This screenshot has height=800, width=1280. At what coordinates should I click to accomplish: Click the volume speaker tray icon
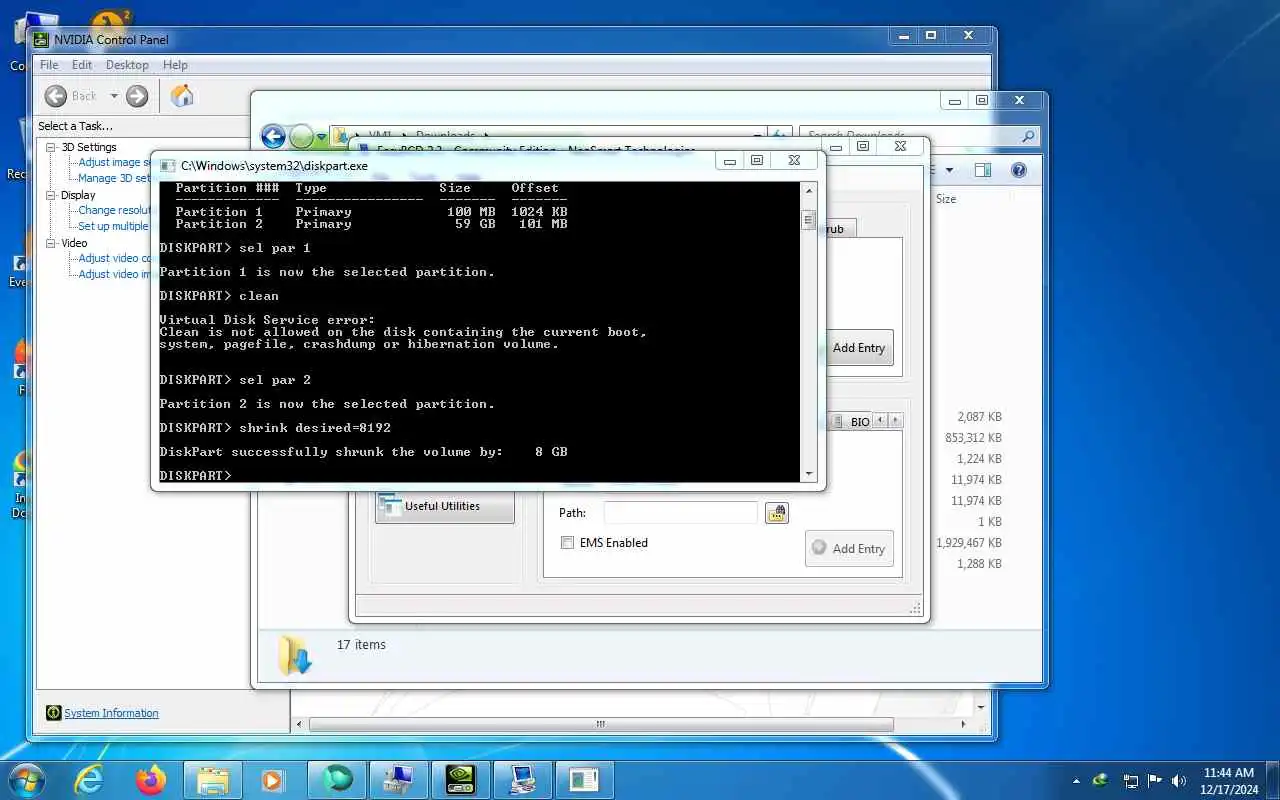pos(1179,780)
